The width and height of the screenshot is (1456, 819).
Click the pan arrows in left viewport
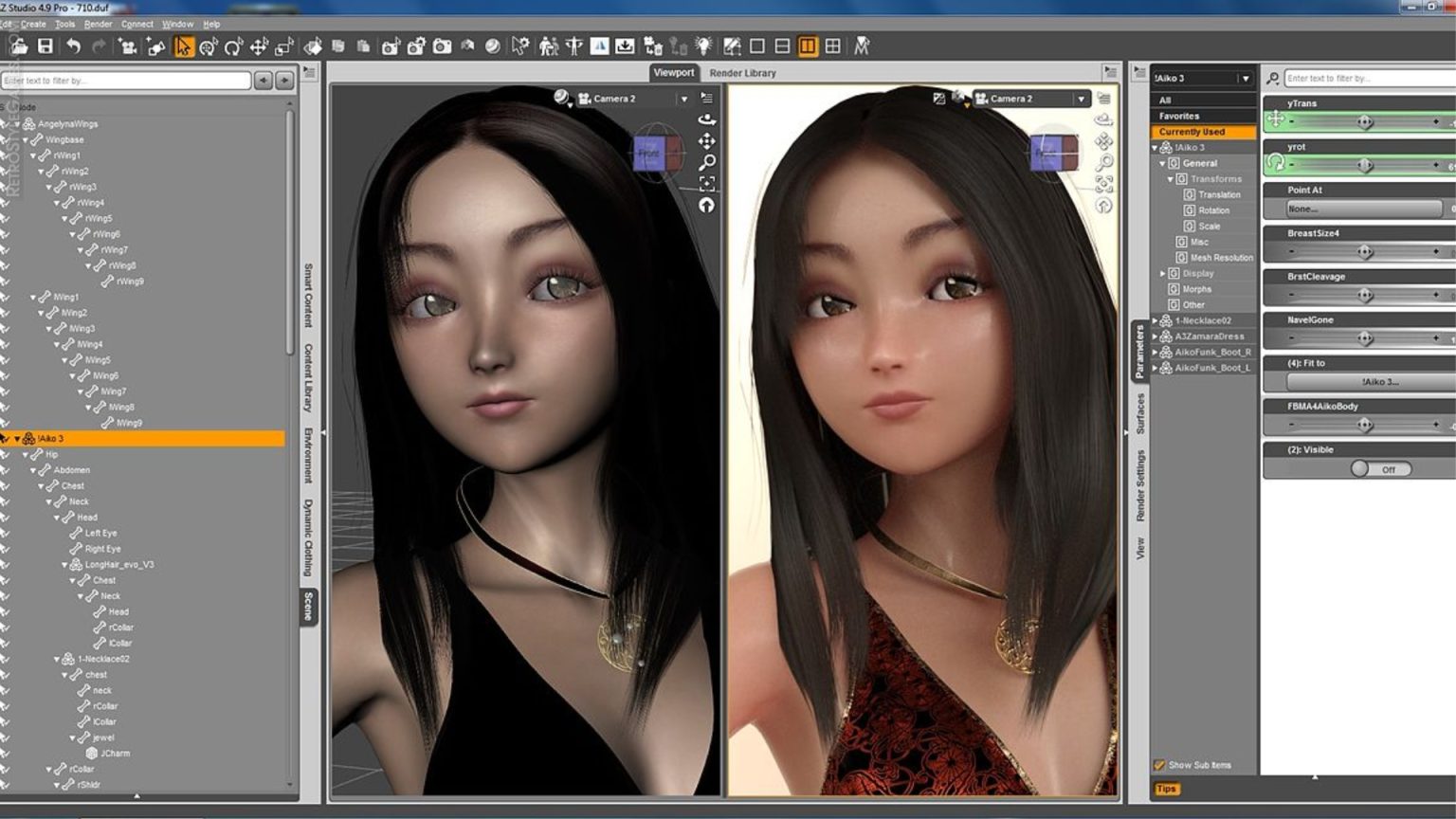click(x=707, y=141)
